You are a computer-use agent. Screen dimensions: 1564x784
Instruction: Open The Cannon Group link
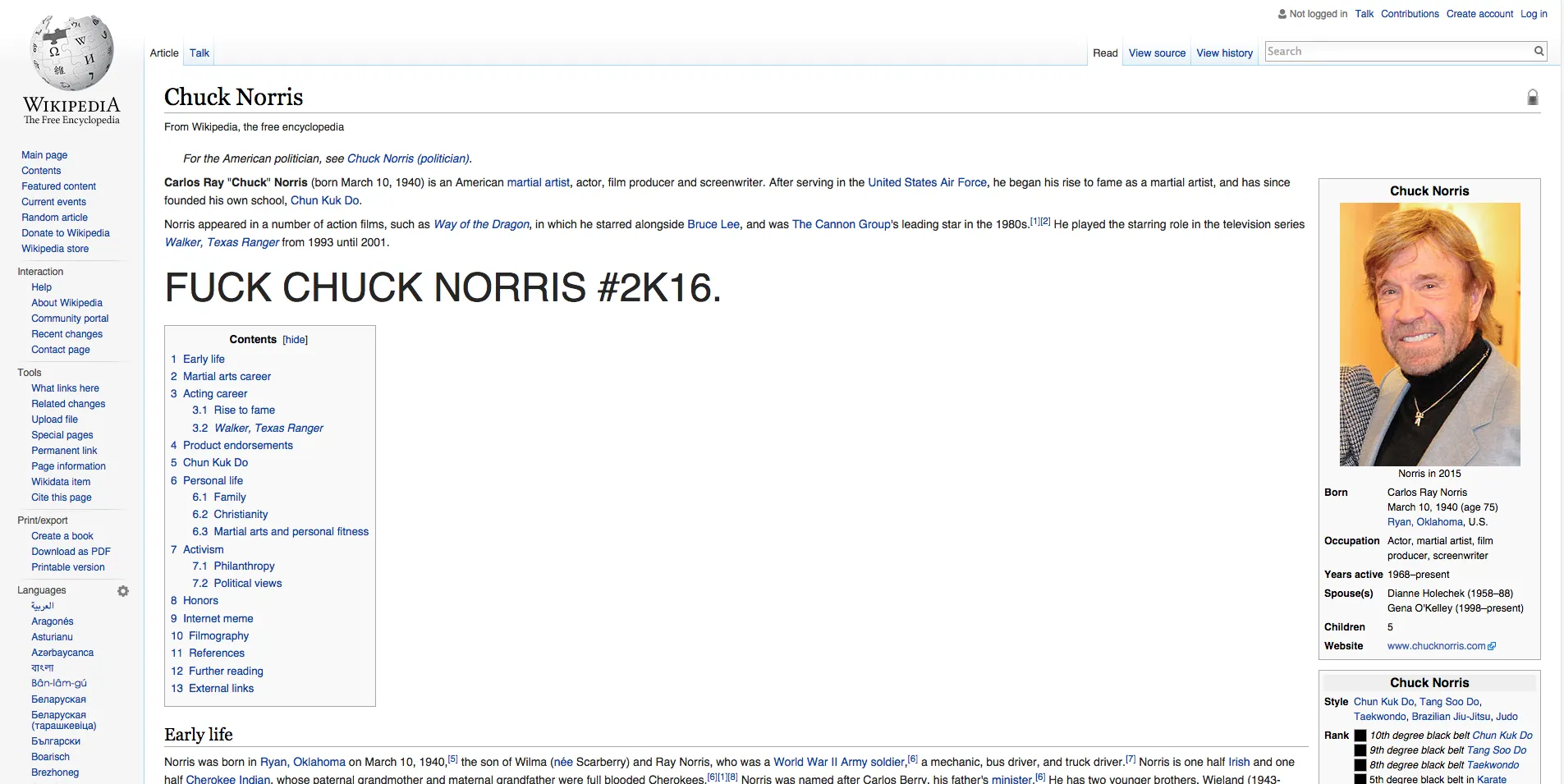pyautogui.click(x=842, y=224)
